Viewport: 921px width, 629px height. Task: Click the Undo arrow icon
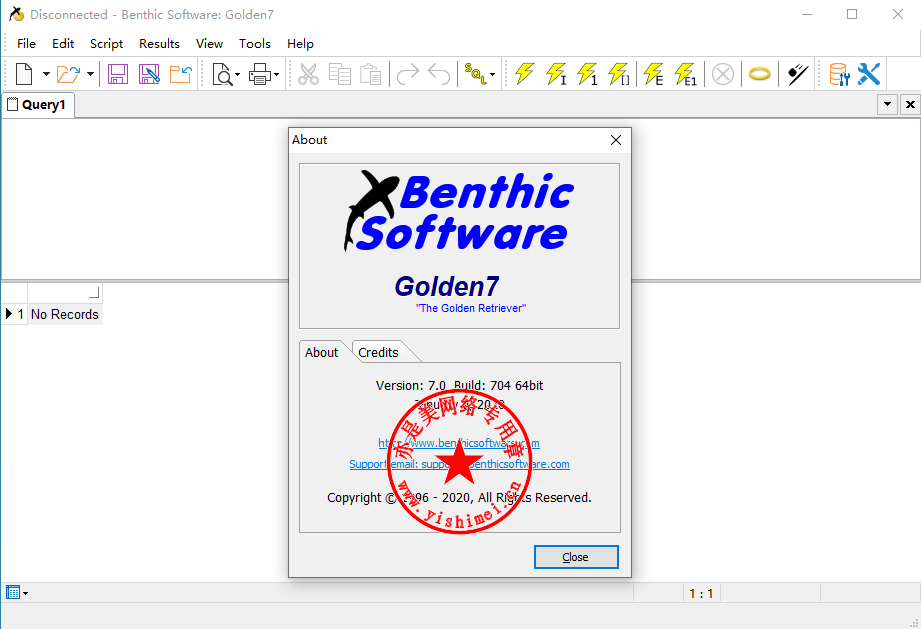point(439,74)
